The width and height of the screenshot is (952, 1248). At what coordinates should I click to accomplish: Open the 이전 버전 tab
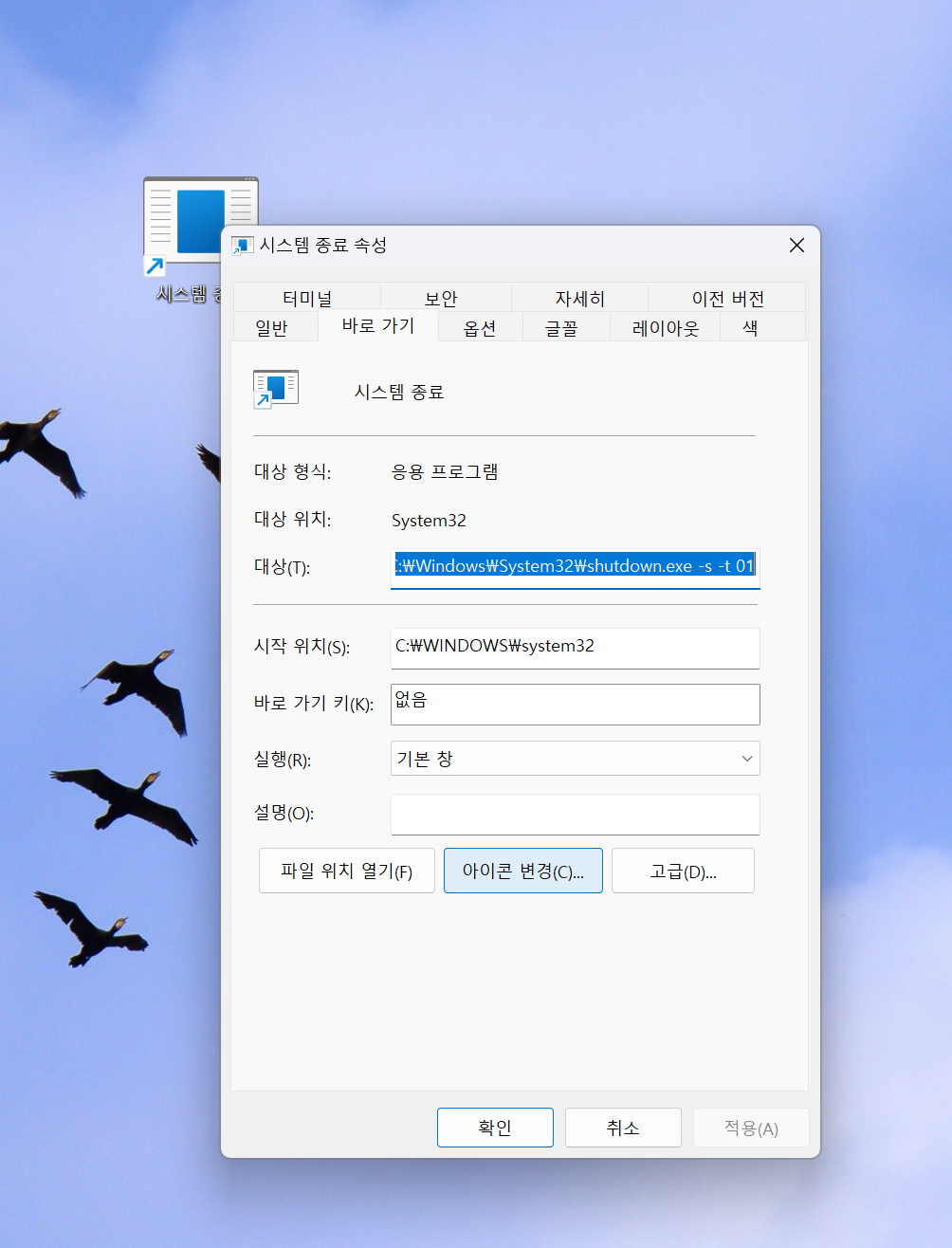(727, 298)
